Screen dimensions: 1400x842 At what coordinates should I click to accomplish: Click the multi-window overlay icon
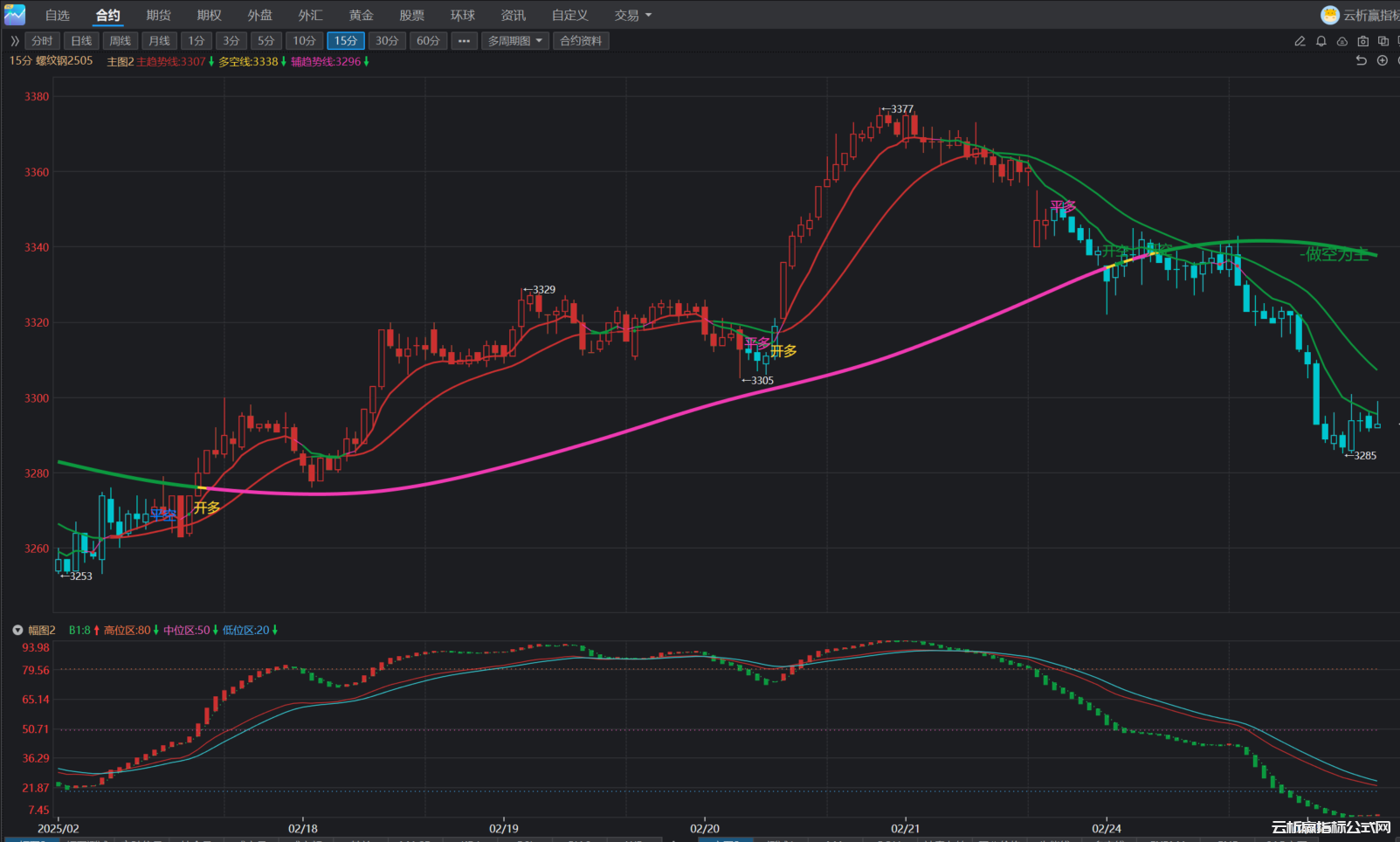pos(1383,41)
